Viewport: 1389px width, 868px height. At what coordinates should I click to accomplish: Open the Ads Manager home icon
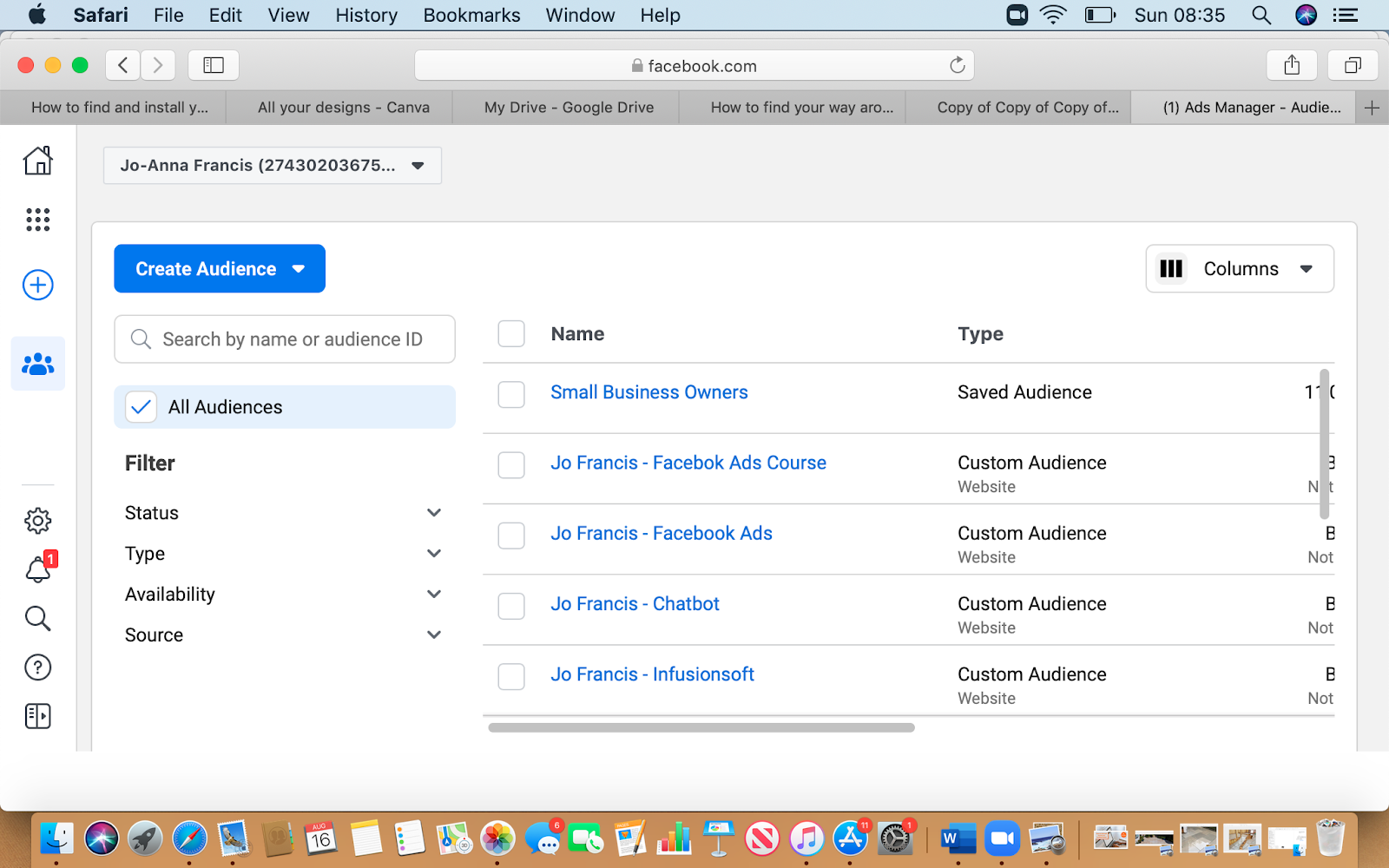[x=38, y=161]
